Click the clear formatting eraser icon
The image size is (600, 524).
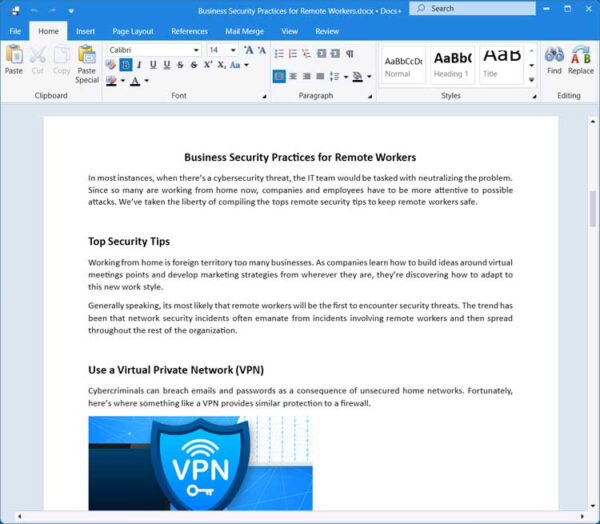(x=111, y=65)
